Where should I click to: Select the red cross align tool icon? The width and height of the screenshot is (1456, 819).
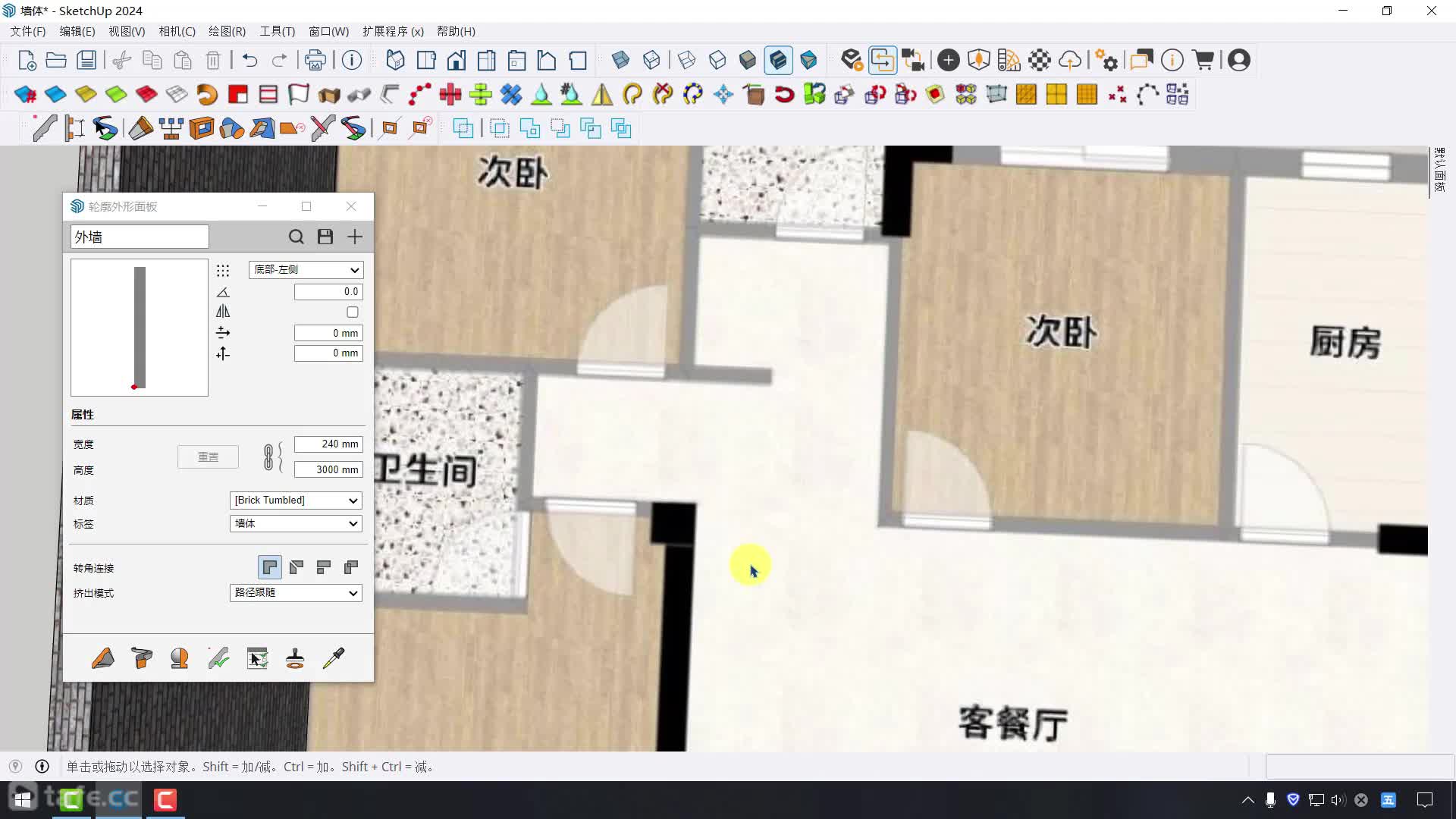pos(450,94)
